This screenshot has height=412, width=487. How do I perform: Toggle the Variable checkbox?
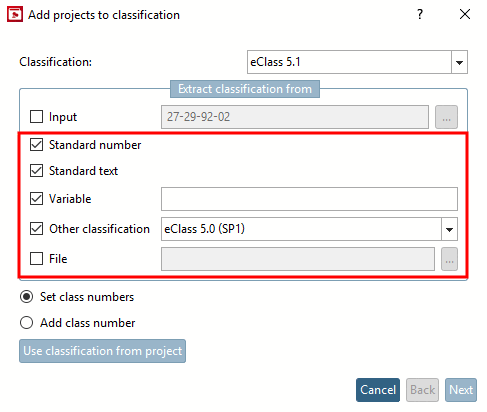(x=36, y=199)
